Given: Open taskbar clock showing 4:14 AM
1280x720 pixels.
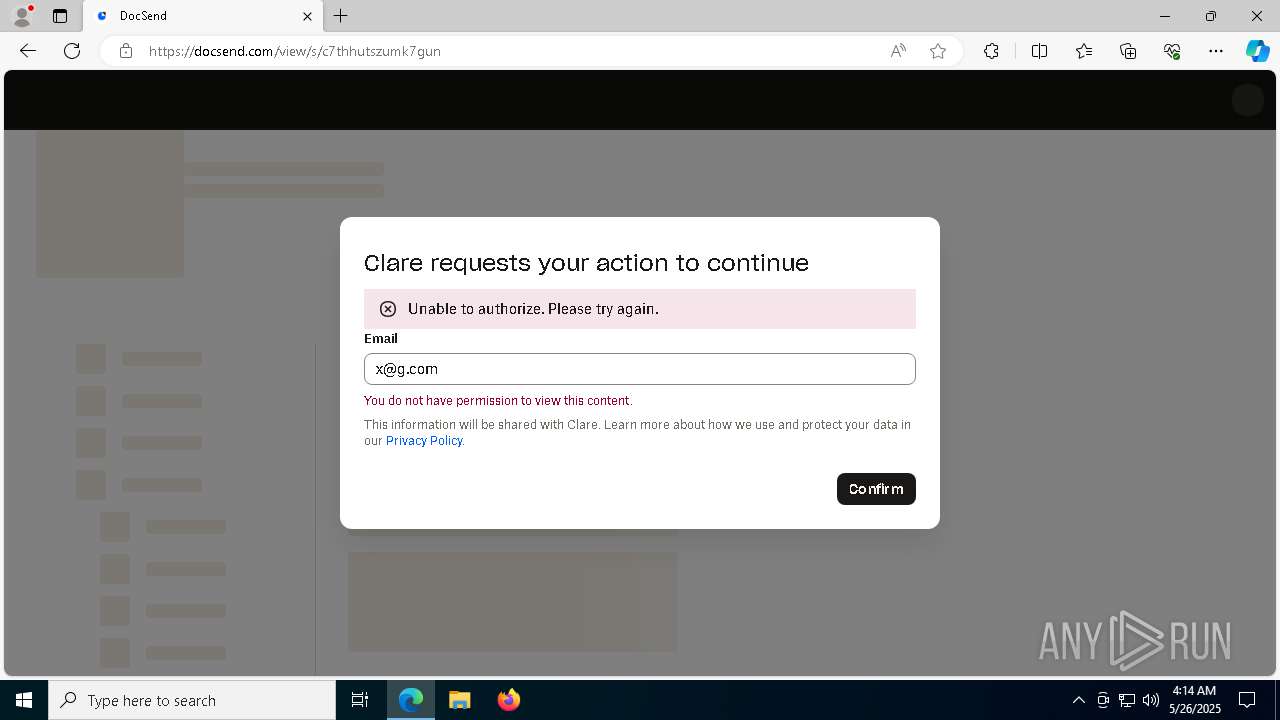Looking at the screenshot, I should pyautogui.click(x=1194, y=700).
